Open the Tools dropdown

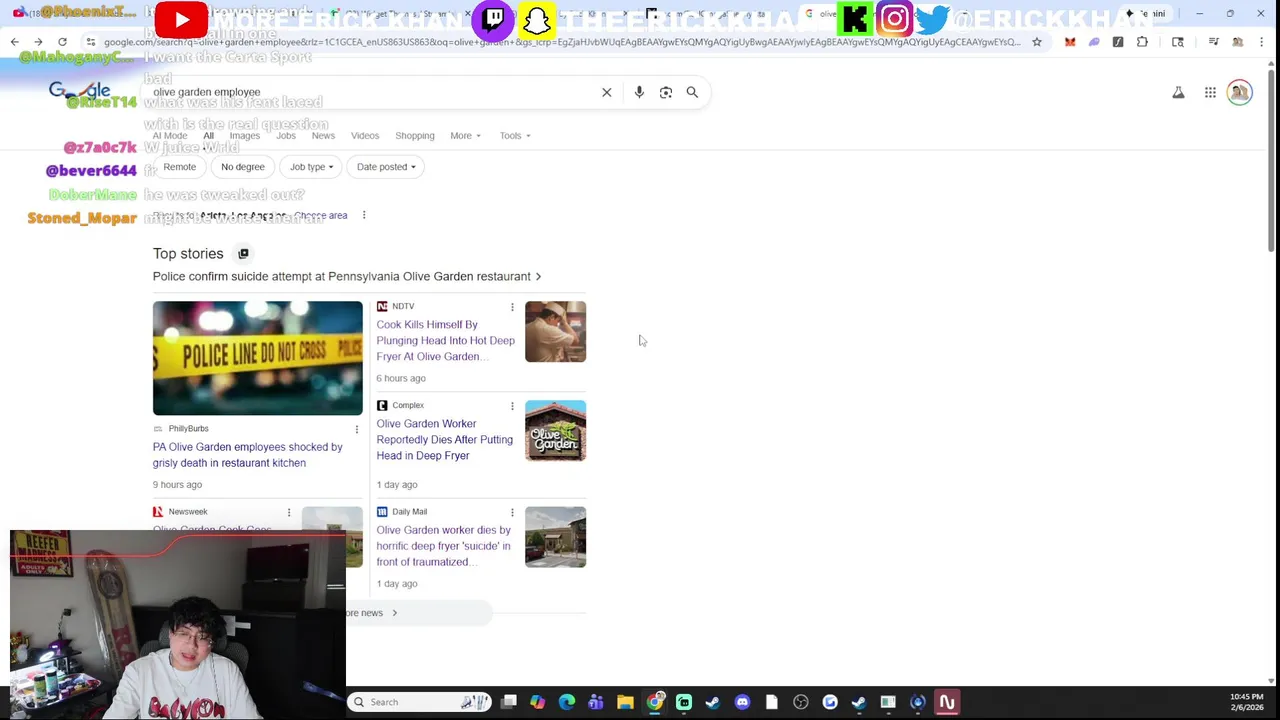(x=515, y=136)
